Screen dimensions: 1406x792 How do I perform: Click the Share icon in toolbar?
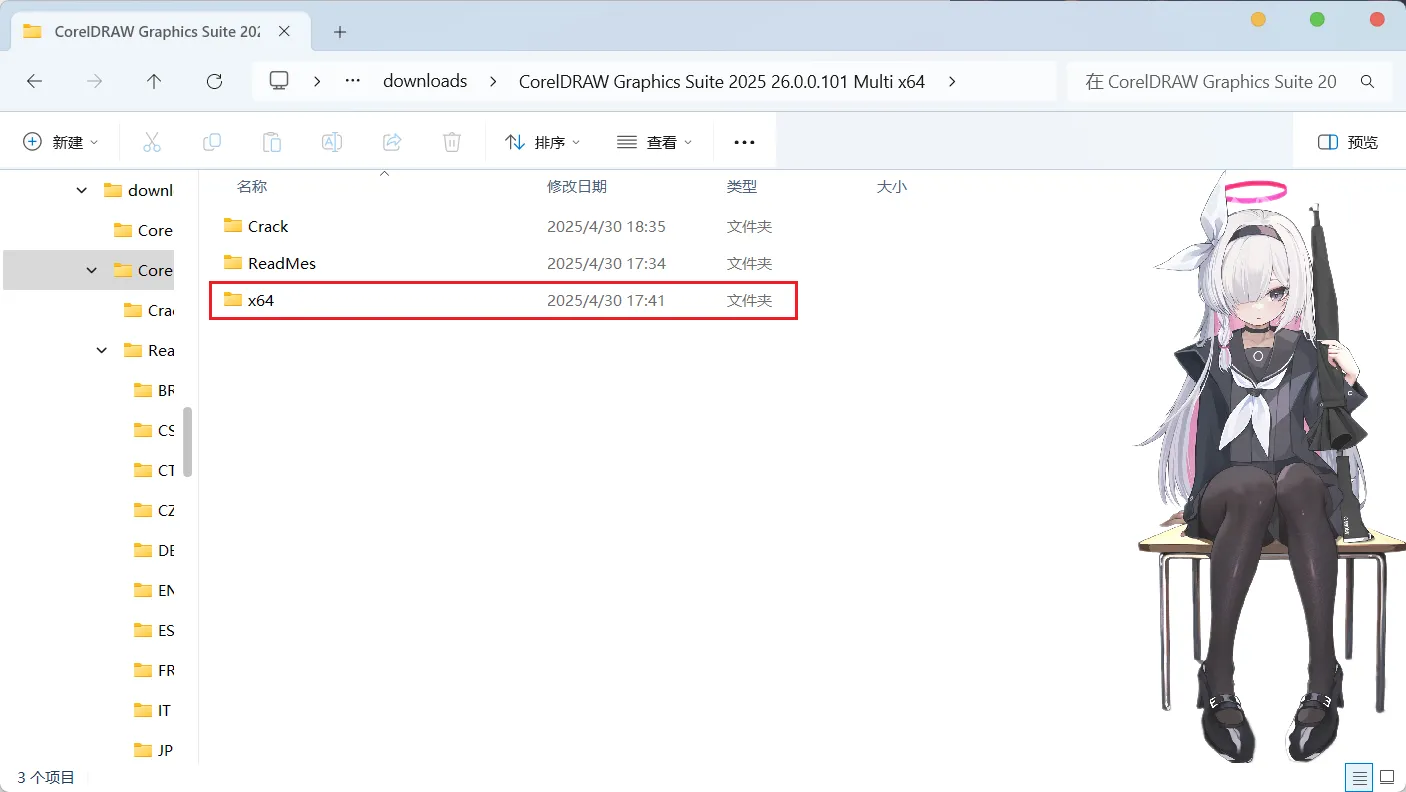pos(392,142)
